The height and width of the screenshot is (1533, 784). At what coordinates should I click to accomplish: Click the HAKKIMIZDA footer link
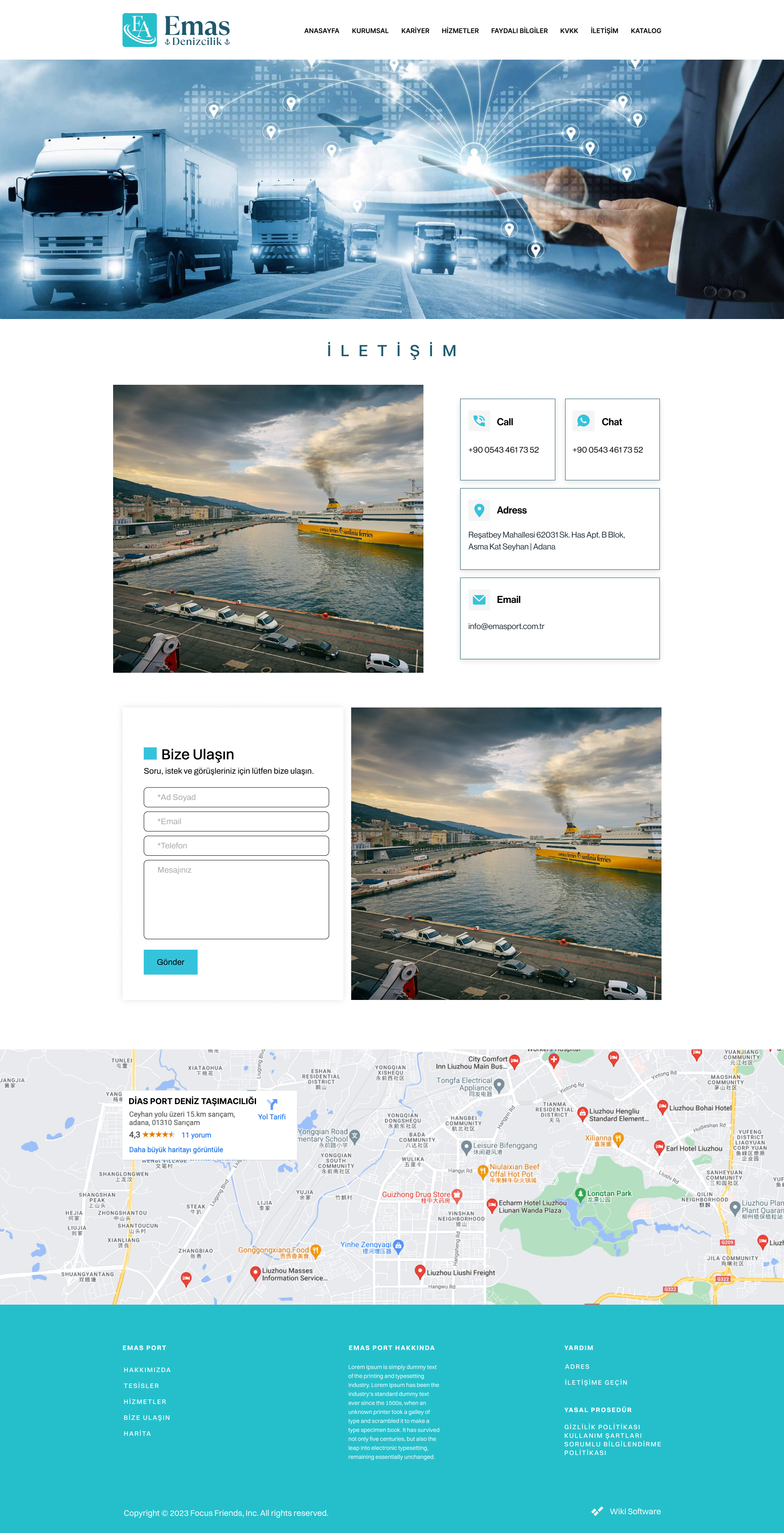(147, 1369)
